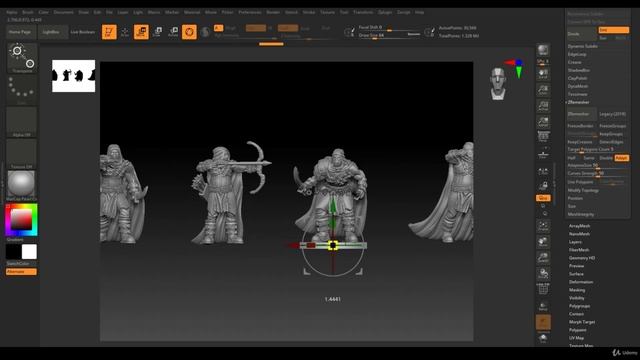Expand the Masking subpalette
This screenshot has height=360, width=640.
(577, 290)
